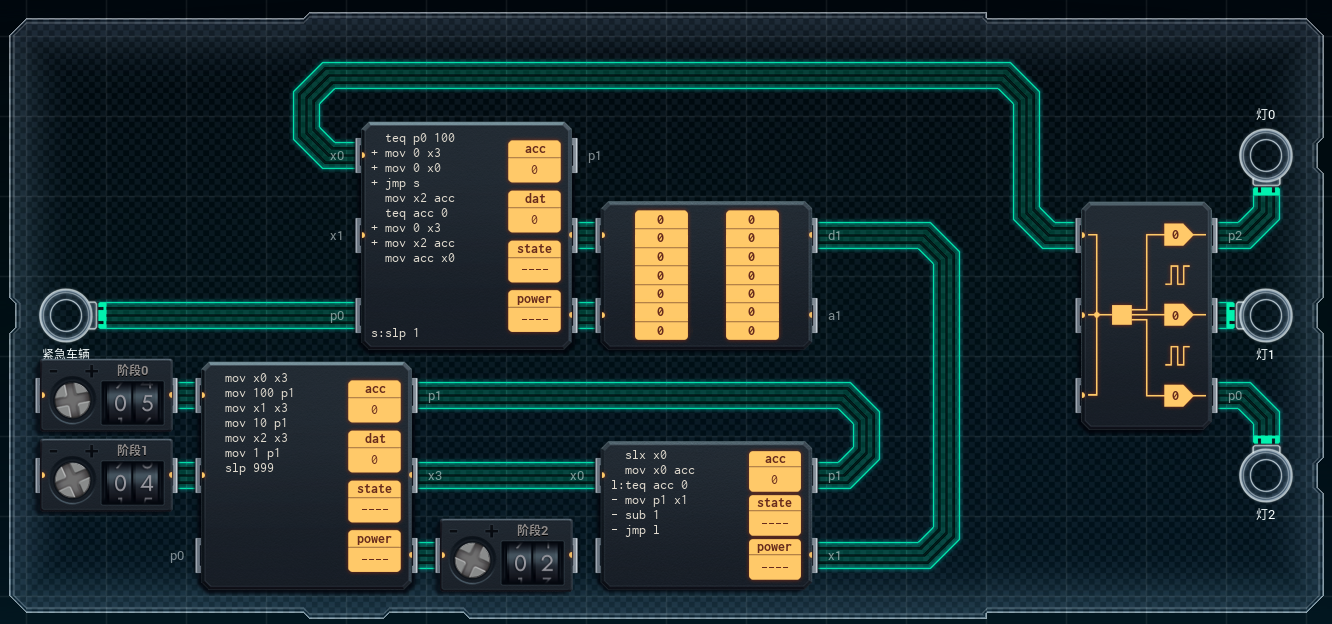
Task: Click the code line 'mov acc x0'
Action: 420,258
